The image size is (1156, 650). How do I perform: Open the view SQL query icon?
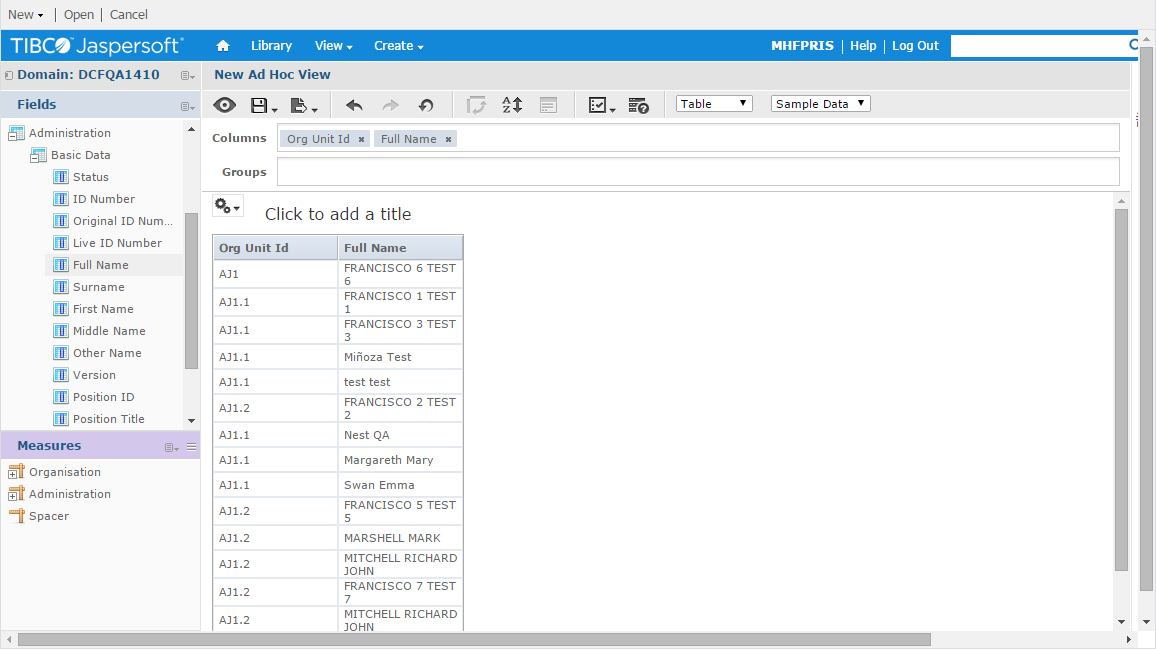638,105
